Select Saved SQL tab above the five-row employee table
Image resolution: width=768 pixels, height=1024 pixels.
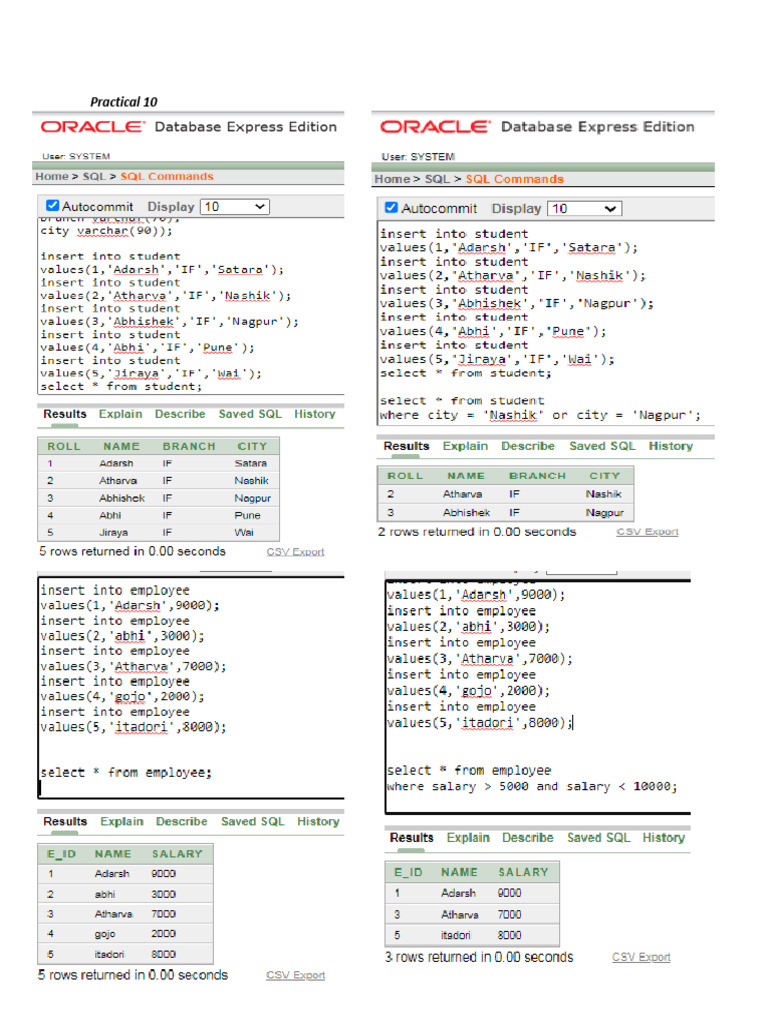252,821
